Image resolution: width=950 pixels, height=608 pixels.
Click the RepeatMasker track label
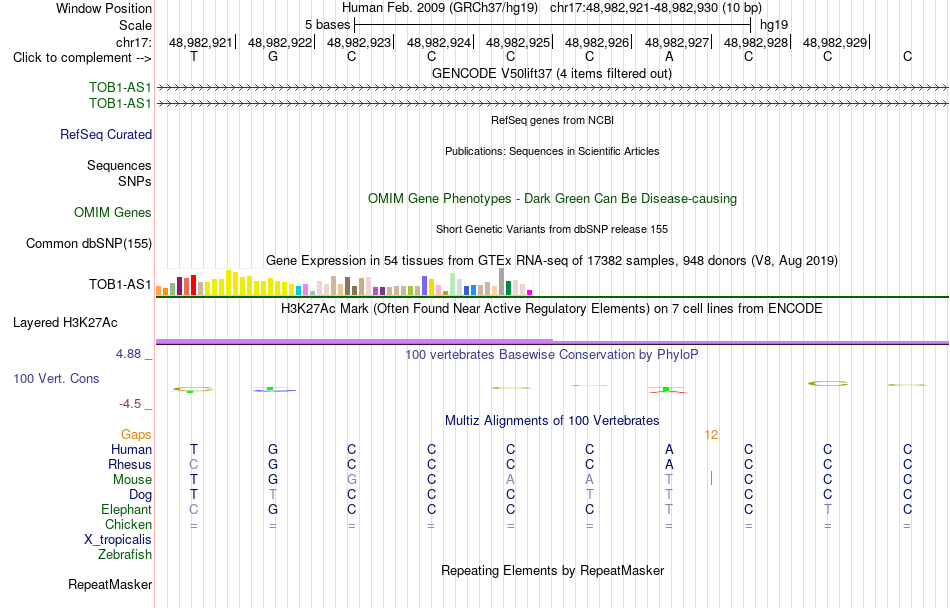pyautogui.click(x=110, y=584)
